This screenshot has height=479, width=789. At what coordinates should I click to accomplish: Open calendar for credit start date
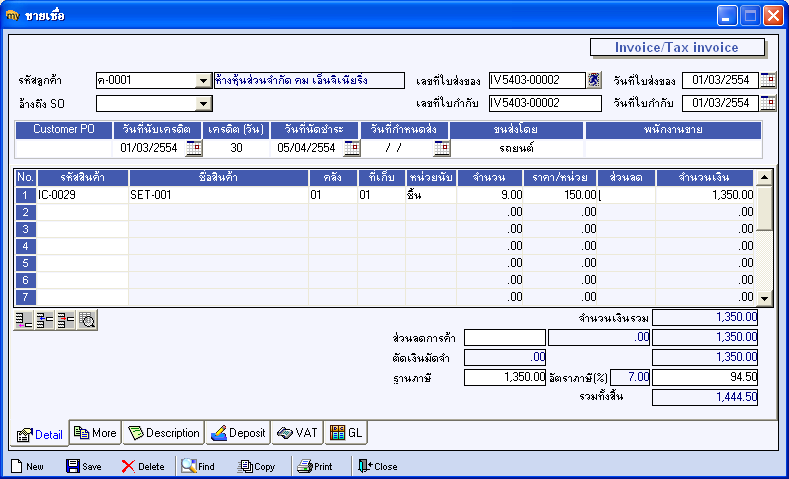coord(194,148)
